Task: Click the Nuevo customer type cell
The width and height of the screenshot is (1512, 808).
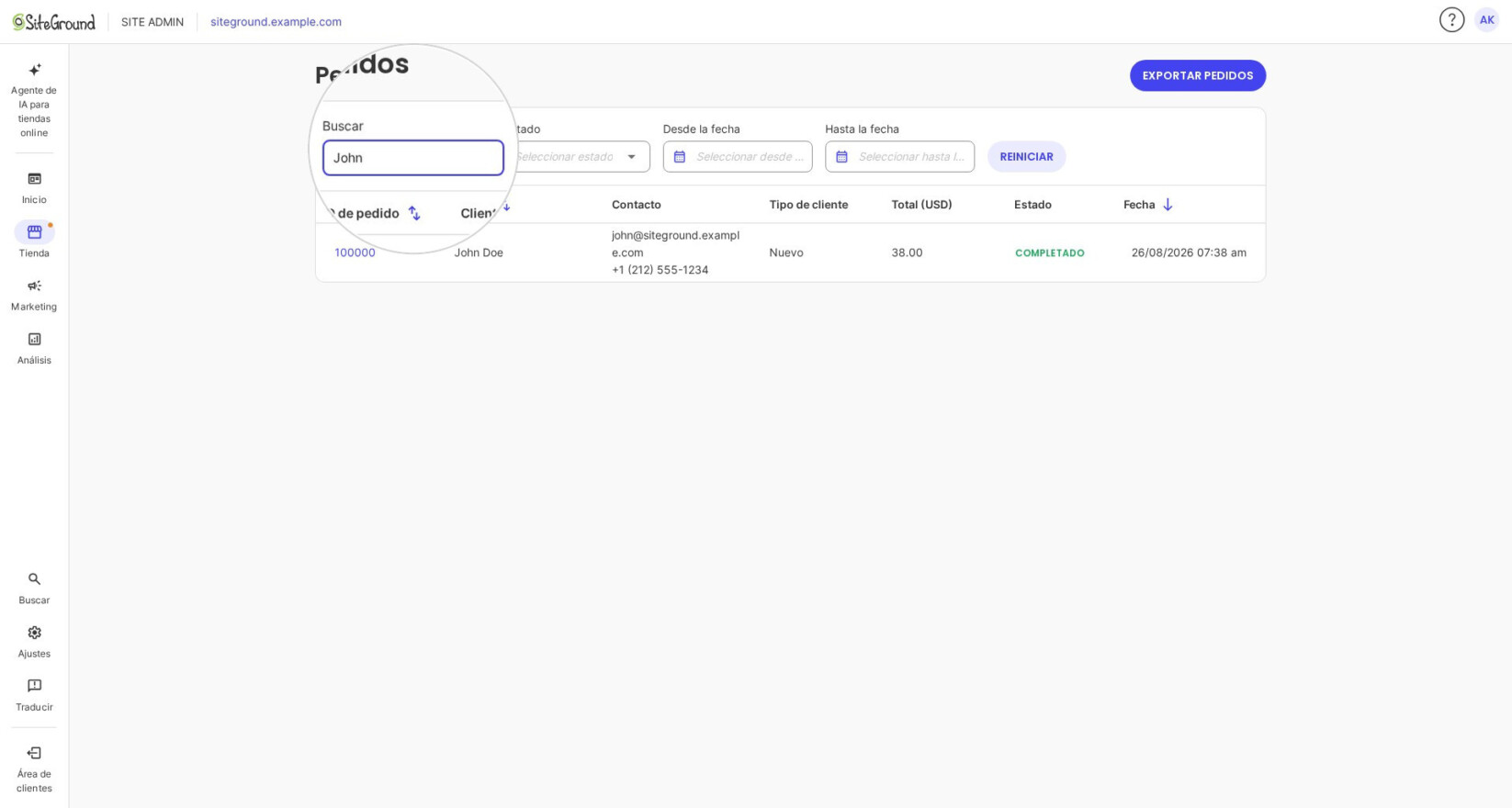Action: (786, 252)
